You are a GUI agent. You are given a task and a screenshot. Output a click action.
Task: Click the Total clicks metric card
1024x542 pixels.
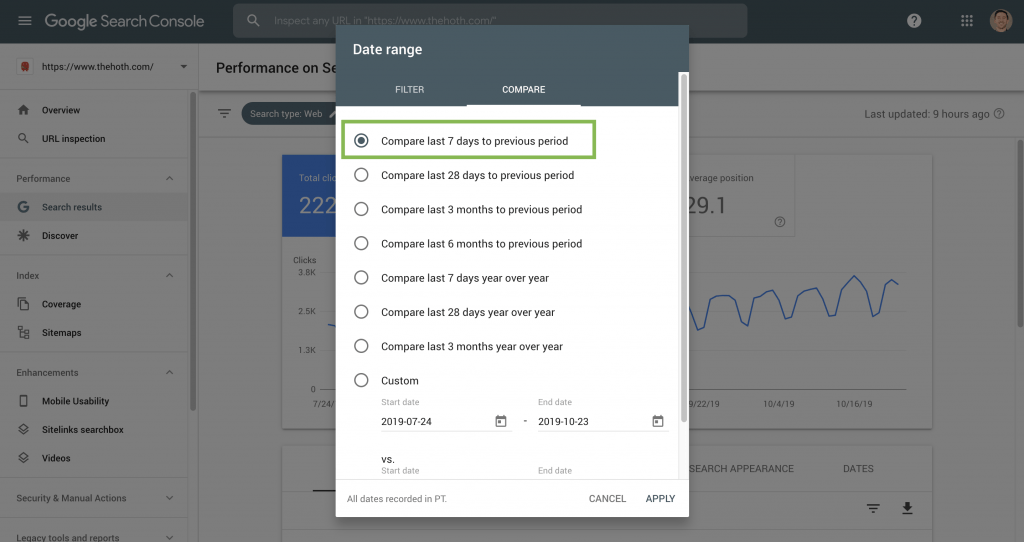pos(309,196)
